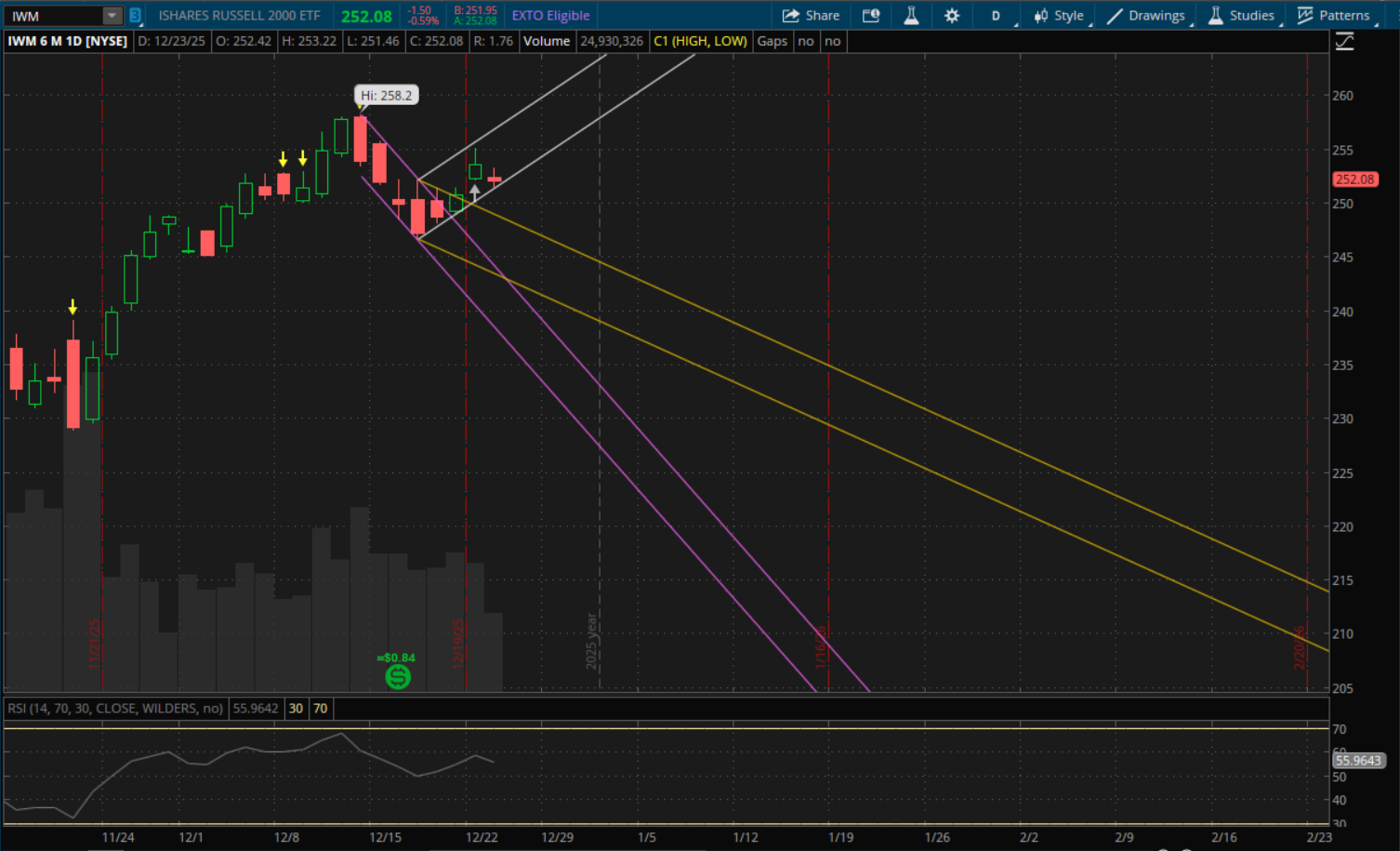
Task: Open the Style menu
Action: (x=1059, y=16)
